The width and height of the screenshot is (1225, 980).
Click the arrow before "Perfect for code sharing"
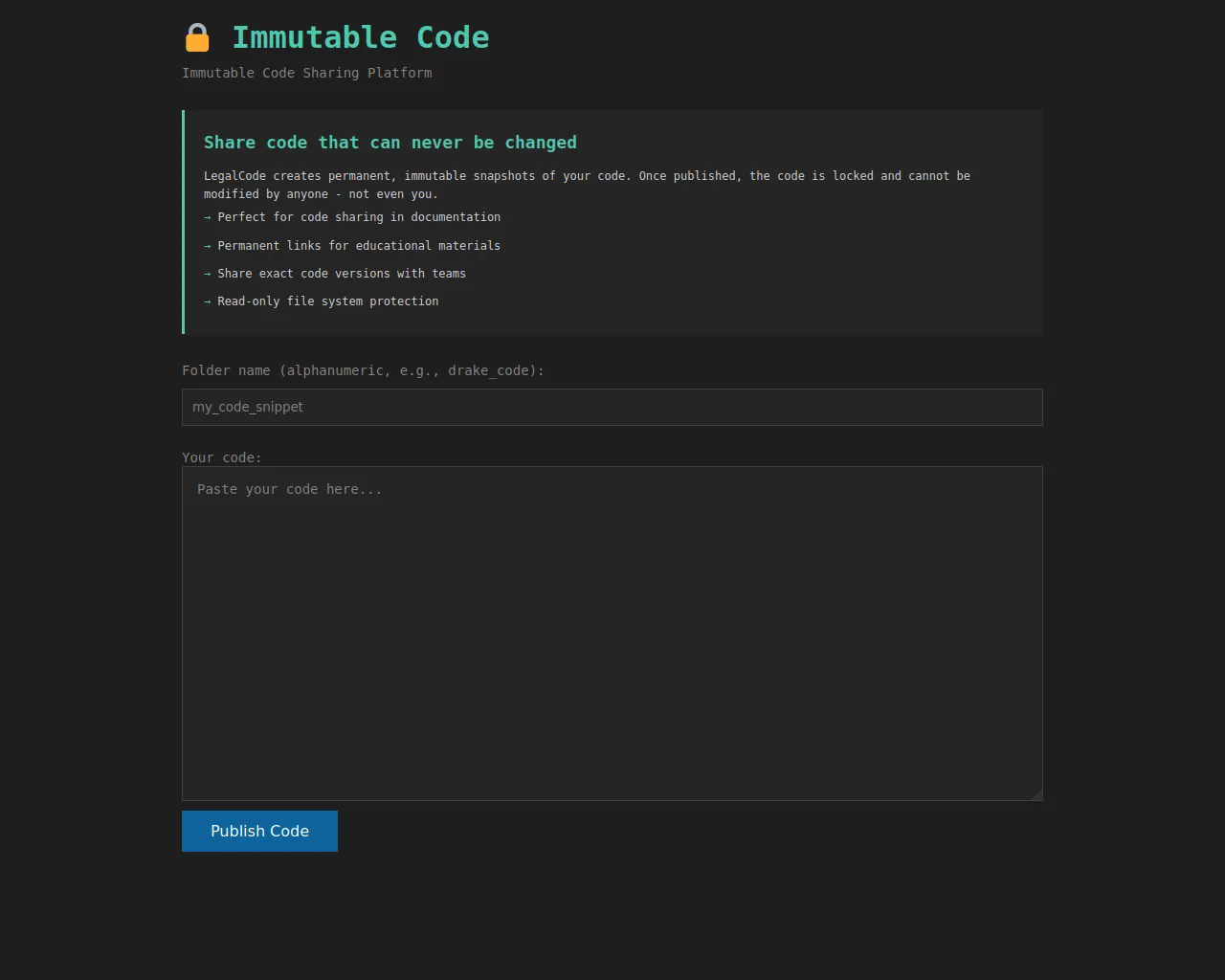pyautogui.click(x=207, y=217)
